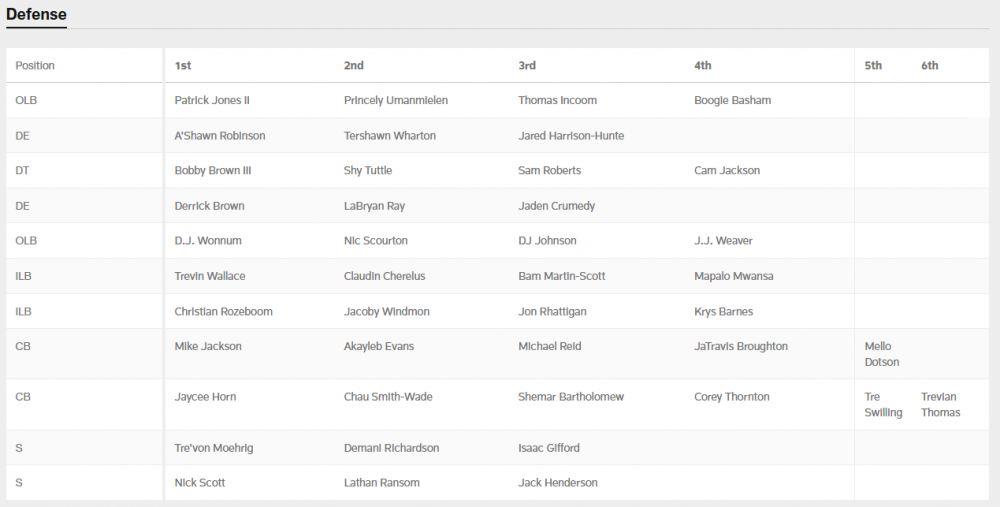Image resolution: width=1000 pixels, height=507 pixels.
Task: Click the Defense section heading
Action: 36,14
